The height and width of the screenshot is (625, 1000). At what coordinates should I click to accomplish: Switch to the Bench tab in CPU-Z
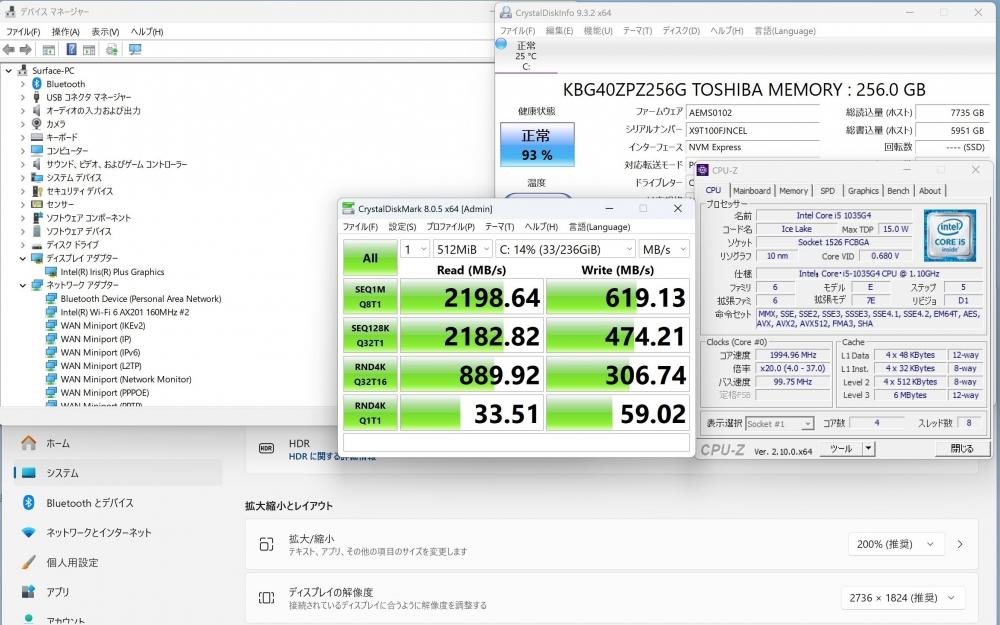[x=898, y=191]
